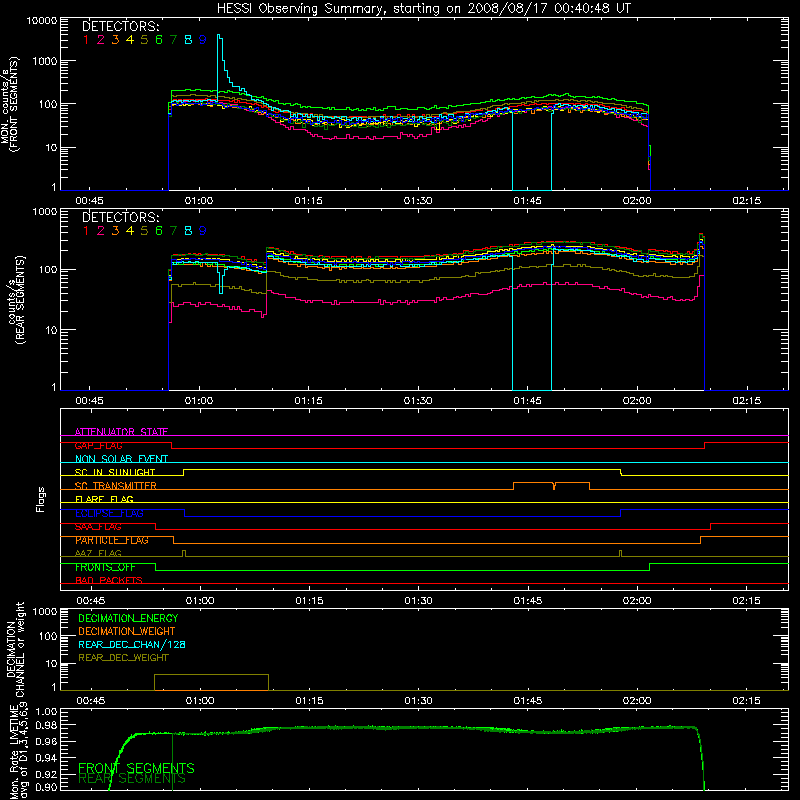Select orange detector 3 in rear segments legend
This screenshot has height=800, width=800.
pyautogui.click(x=115, y=231)
